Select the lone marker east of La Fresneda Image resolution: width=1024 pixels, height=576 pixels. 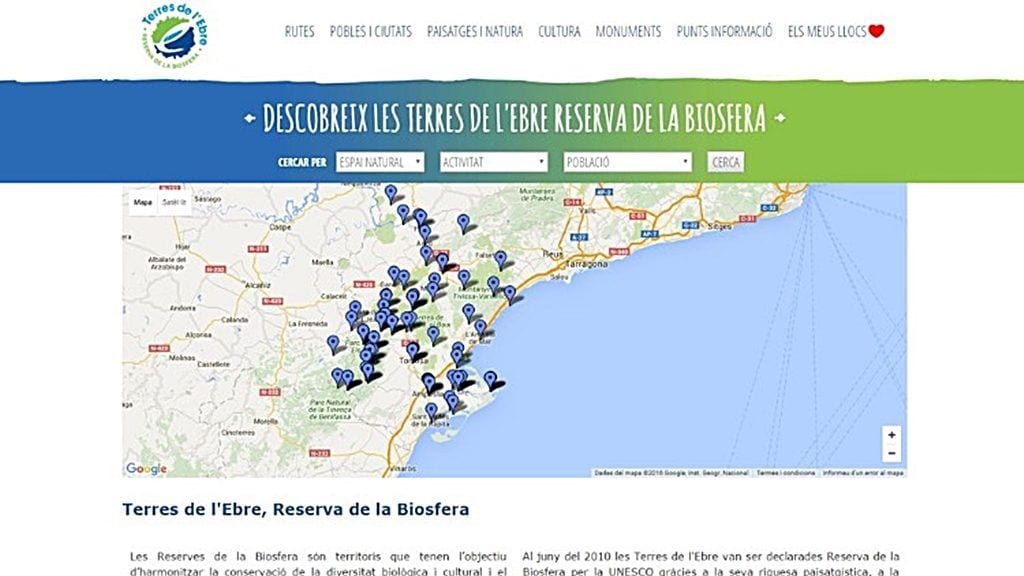pyautogui.click(x=333, y=344)
